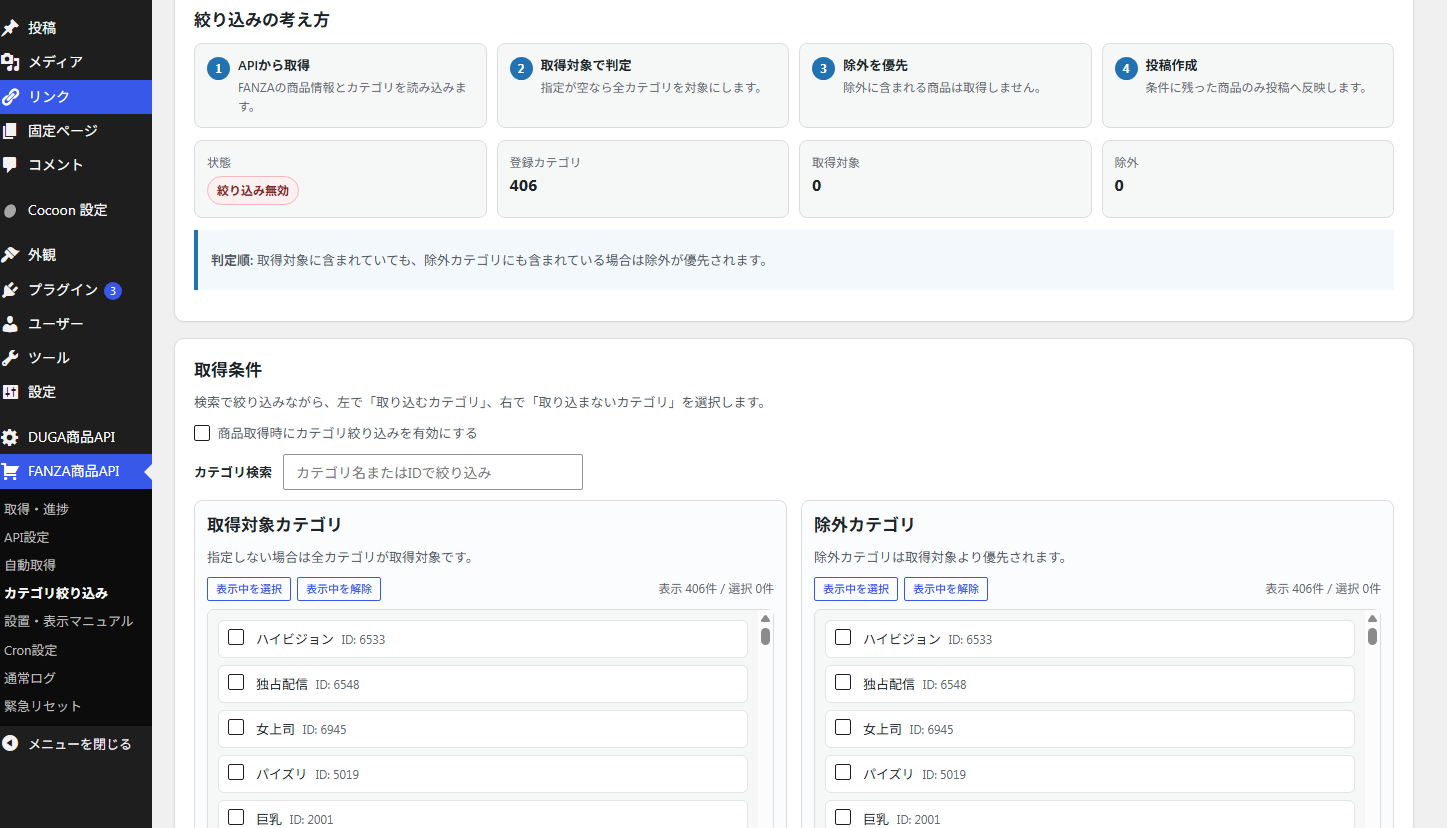Image resolution: width=1447 pixels, height=828 pixels.
Task: Open the 設置・表示マニュアル page
Action: click(x=68, y=621)
